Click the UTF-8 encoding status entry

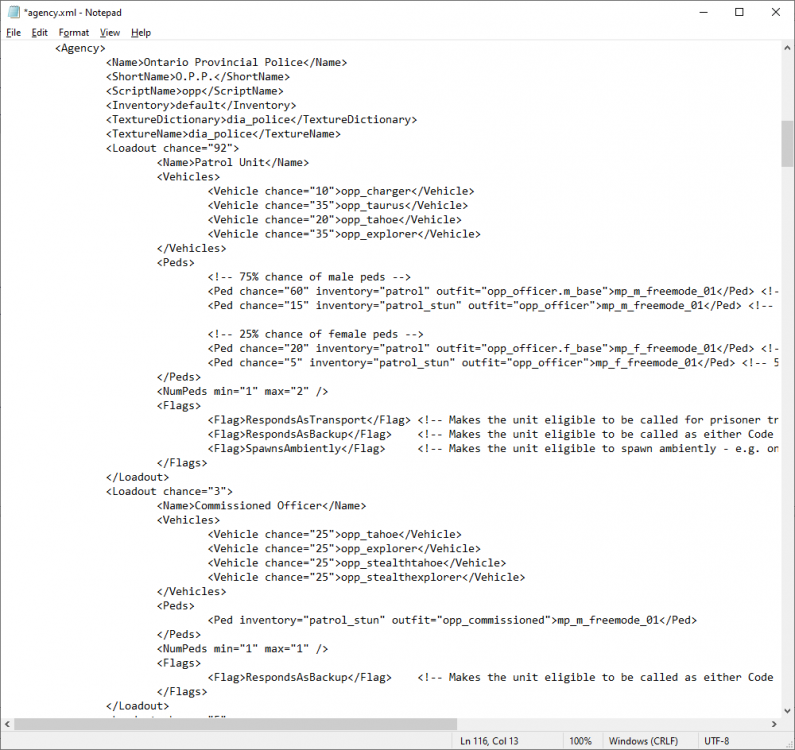(716, 741)
